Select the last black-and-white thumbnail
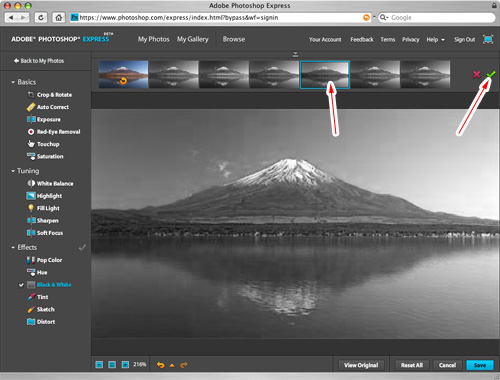 425,74
